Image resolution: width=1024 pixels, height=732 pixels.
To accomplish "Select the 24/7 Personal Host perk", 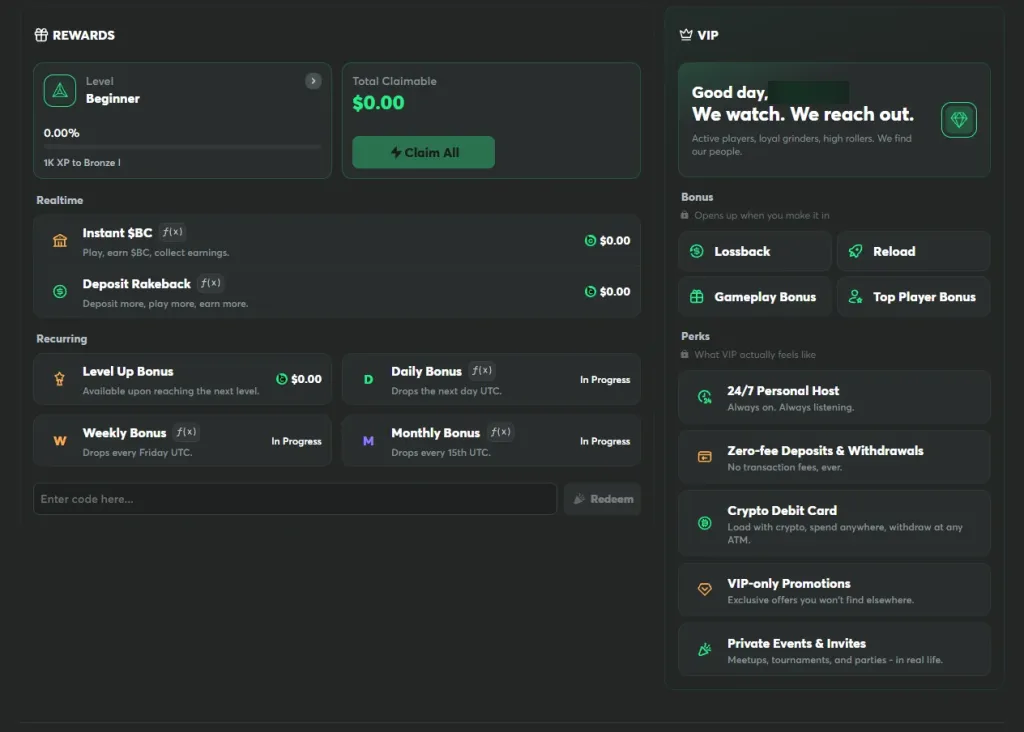I will click(834, 397).
